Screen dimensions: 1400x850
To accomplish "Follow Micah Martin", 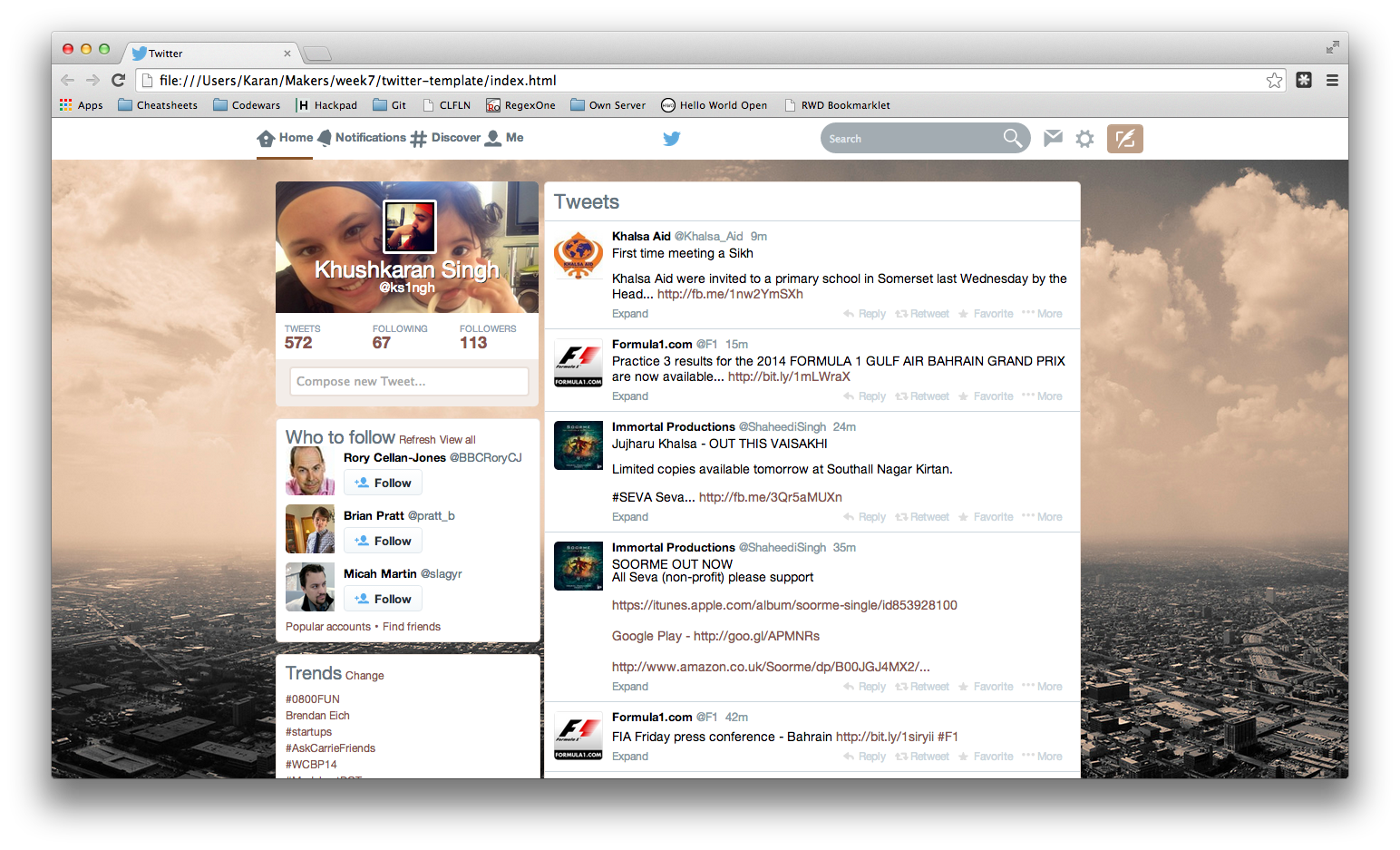I will 383,599.
